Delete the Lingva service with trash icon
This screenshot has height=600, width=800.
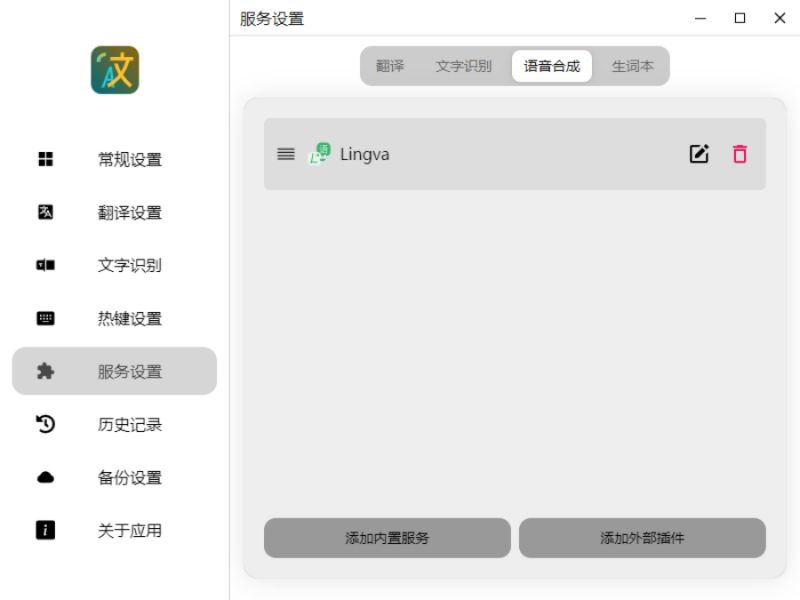[740, 154]
